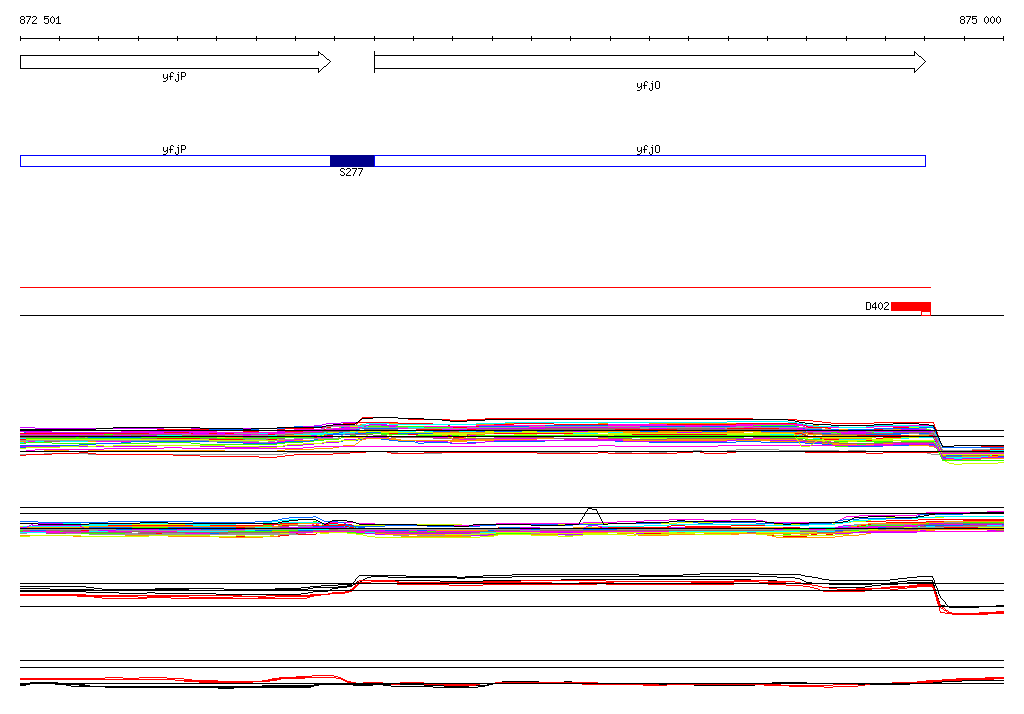Click the thin red horizontal transcript line
The width and height of the screenshot is (1024, 714).
coord(475,287)
